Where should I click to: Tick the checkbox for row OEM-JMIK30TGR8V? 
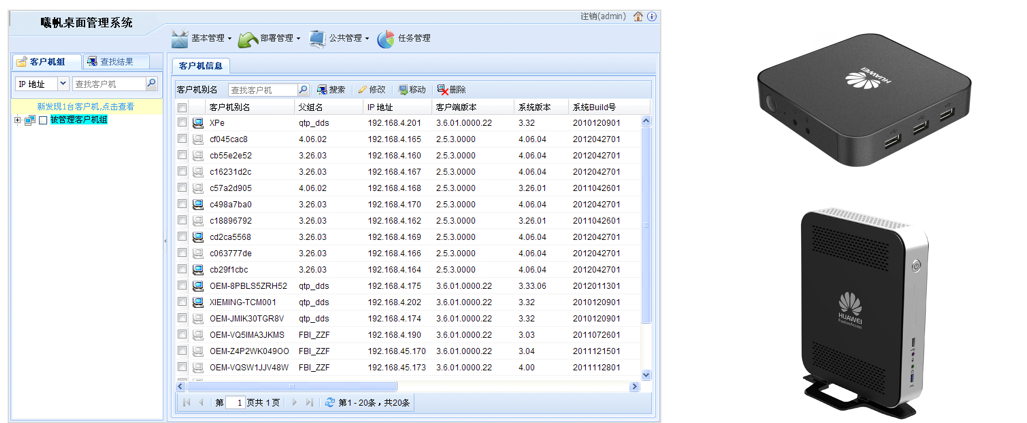(x=182, y=319)
